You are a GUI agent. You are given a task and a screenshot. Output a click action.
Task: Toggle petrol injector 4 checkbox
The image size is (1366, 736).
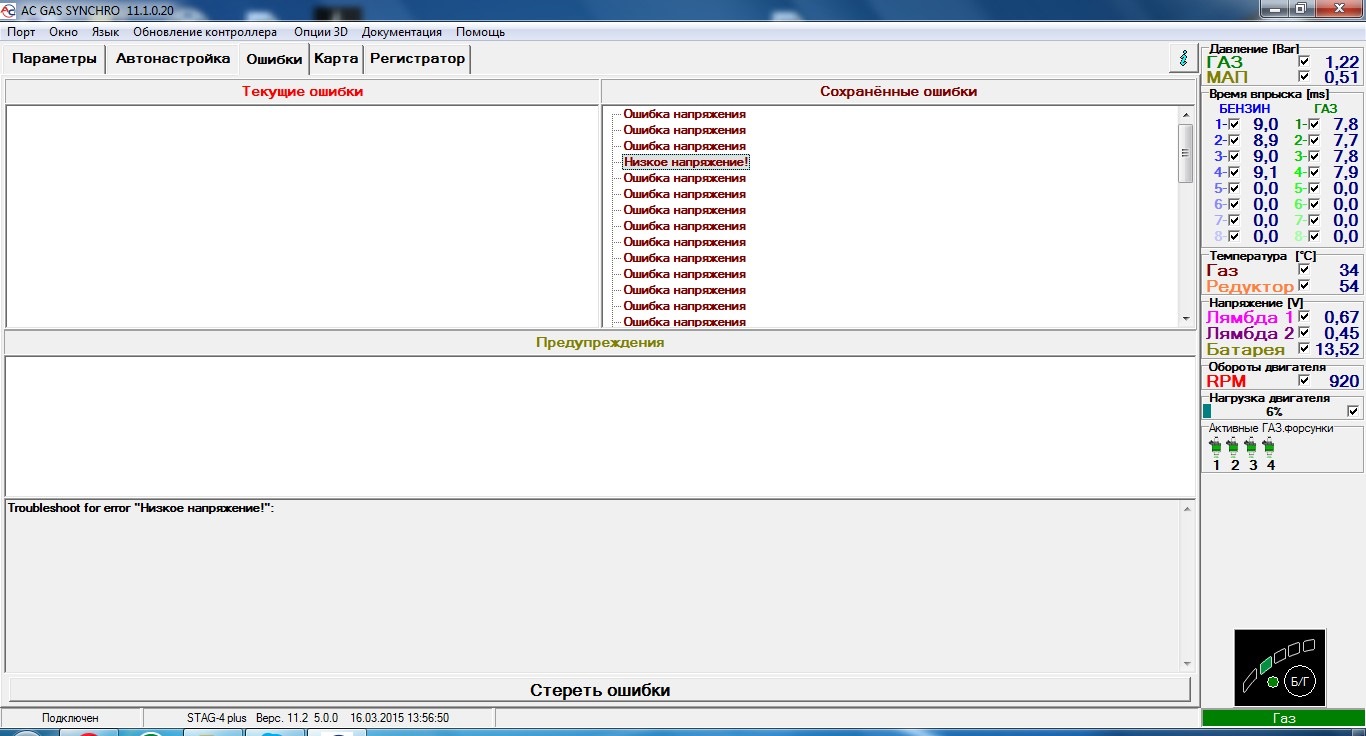(1233, 173)
